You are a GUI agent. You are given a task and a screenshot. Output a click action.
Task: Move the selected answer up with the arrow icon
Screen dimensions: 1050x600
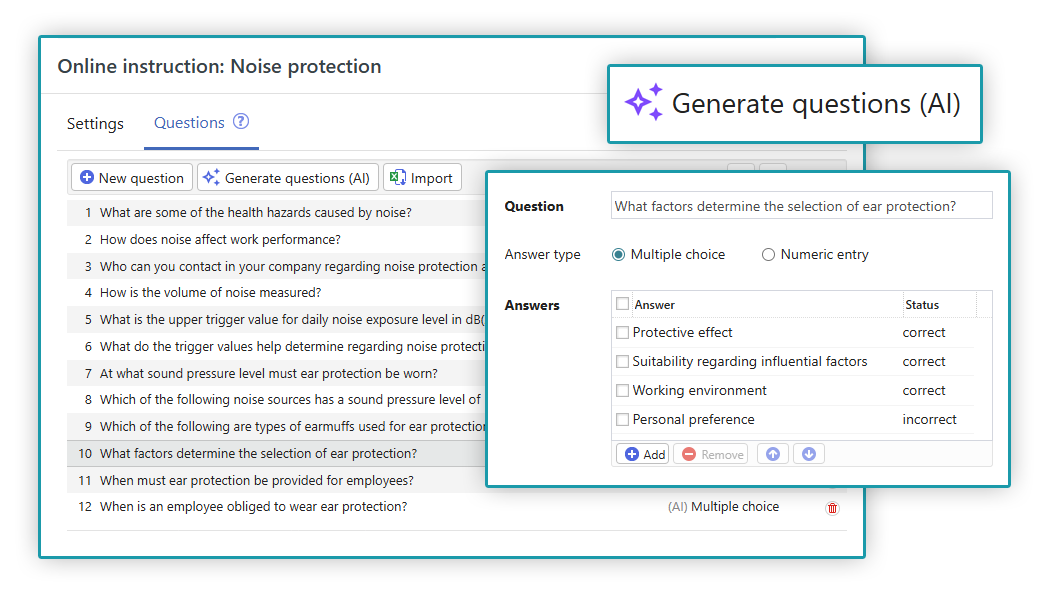[x=771, y=453]
